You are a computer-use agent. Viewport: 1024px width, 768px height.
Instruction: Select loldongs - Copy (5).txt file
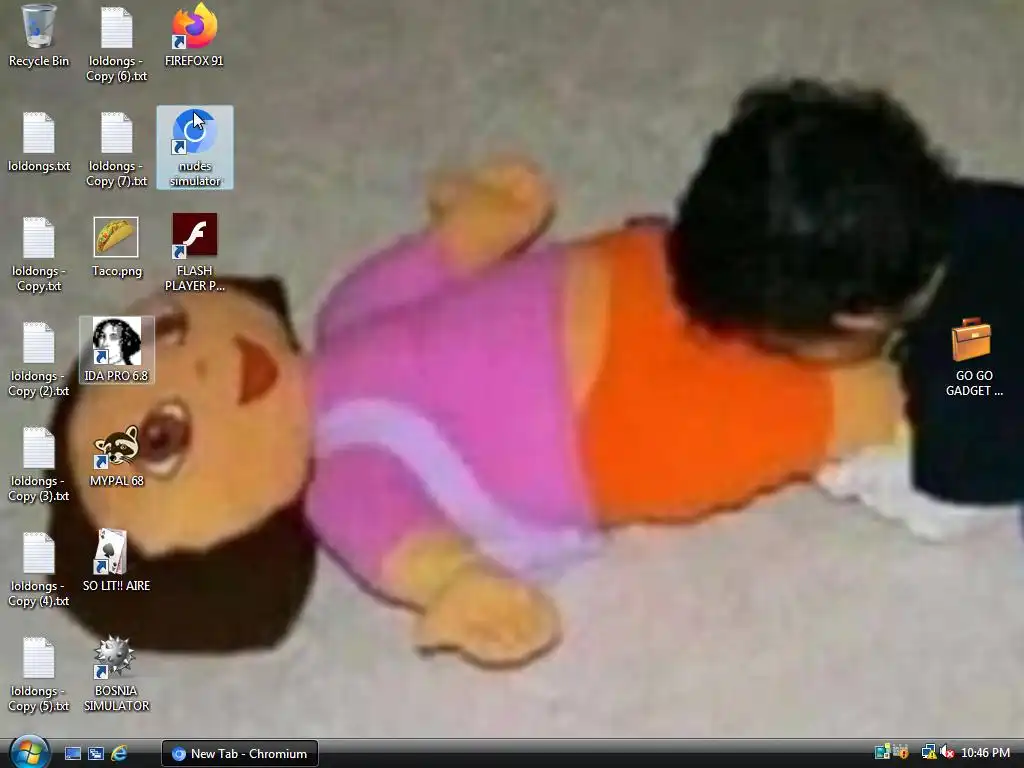tap(39, 675)
